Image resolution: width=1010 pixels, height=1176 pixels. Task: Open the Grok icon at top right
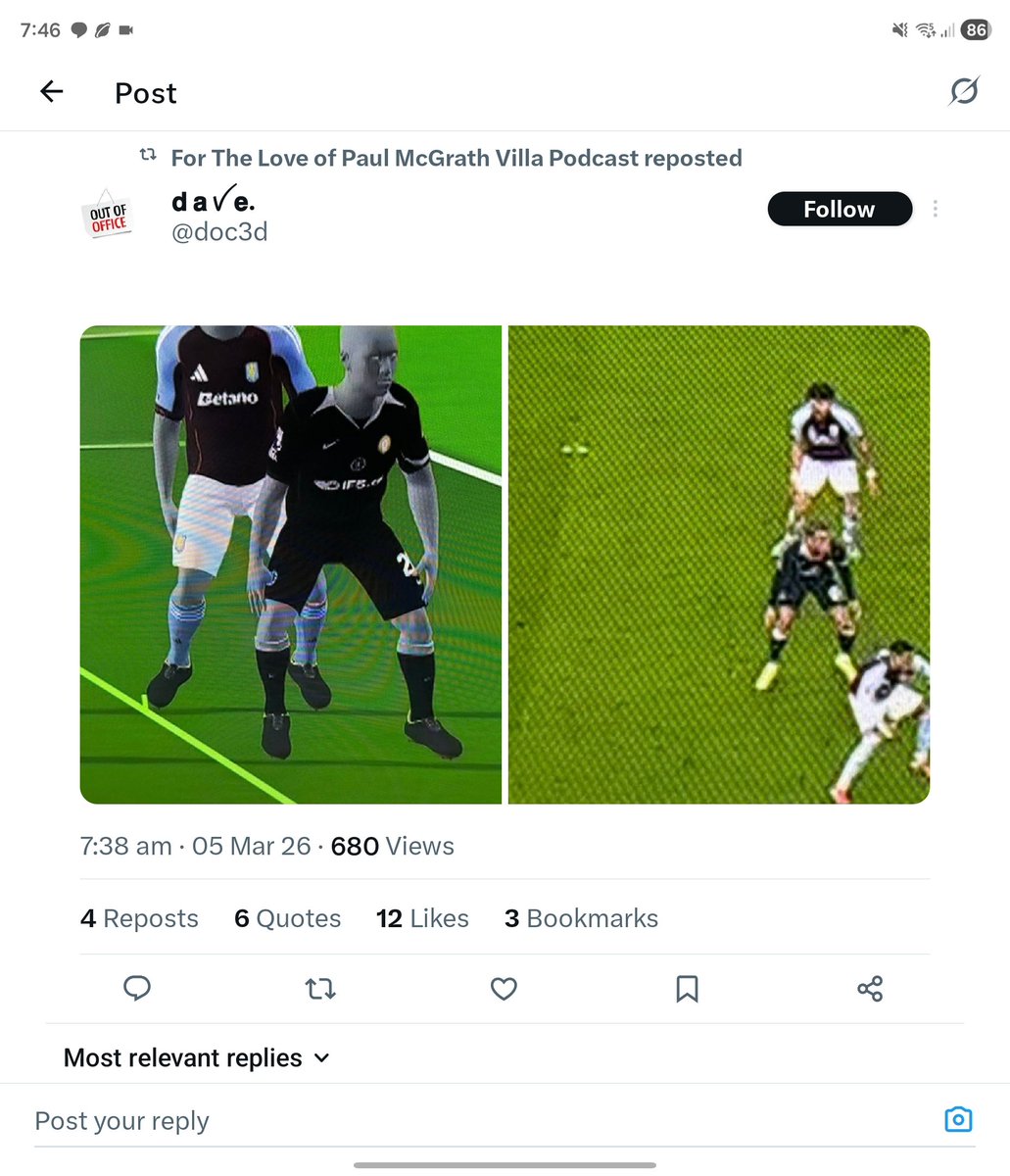click(x=964, y=91)
